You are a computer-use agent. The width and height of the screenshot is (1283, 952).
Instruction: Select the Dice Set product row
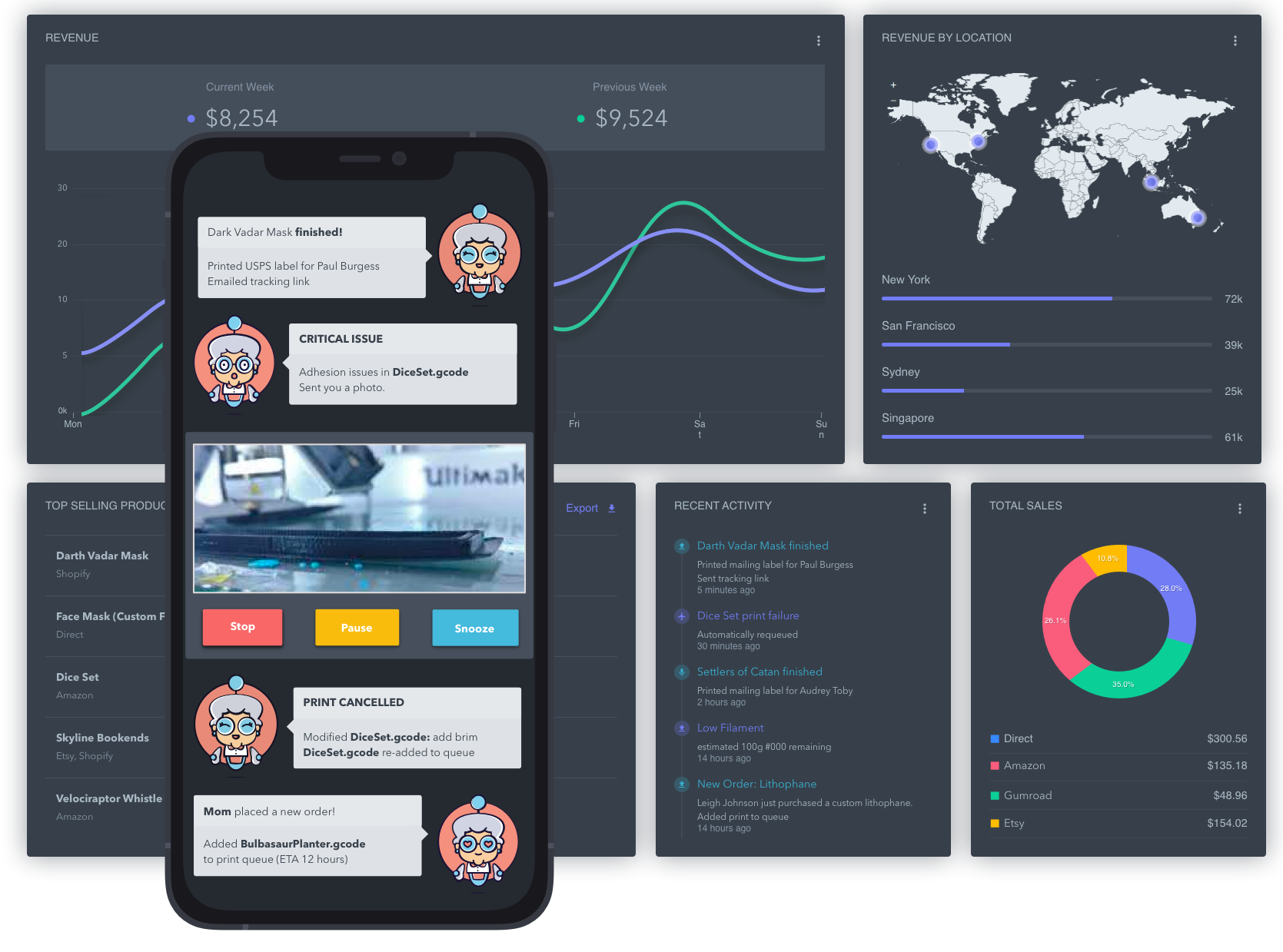pyautogui.click(x=105, y=686)
